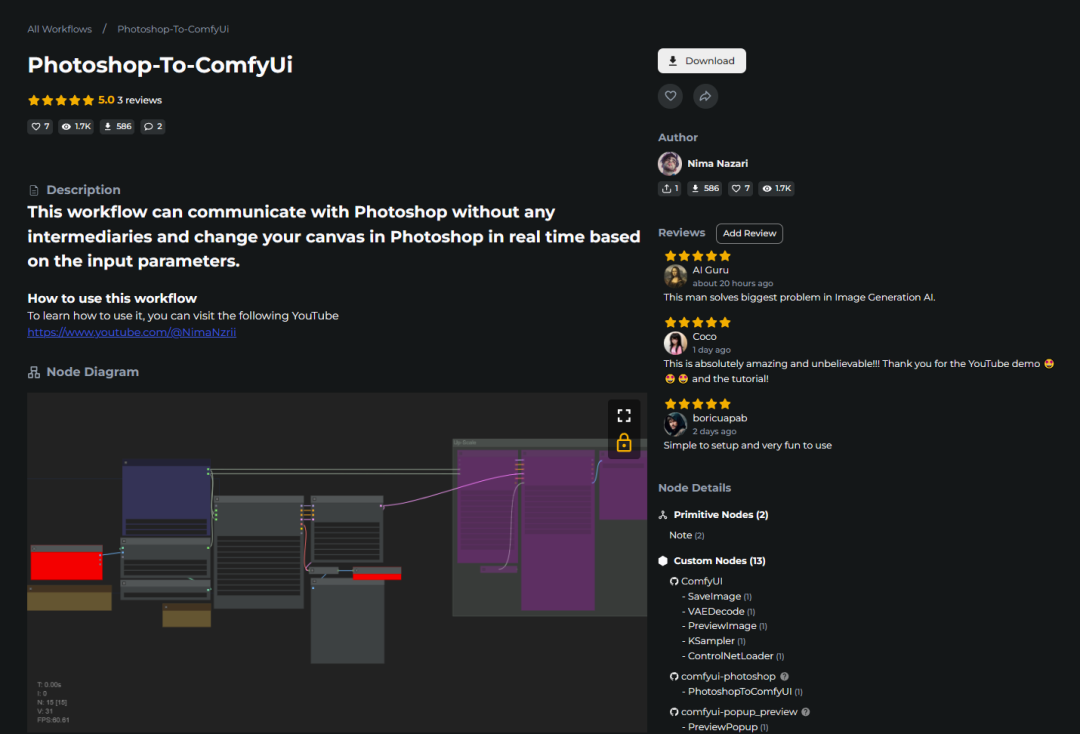This screenshot has width=1080, height=734.
Task: Click the 3 reviews rating text
Action: (x=139, y=100)
